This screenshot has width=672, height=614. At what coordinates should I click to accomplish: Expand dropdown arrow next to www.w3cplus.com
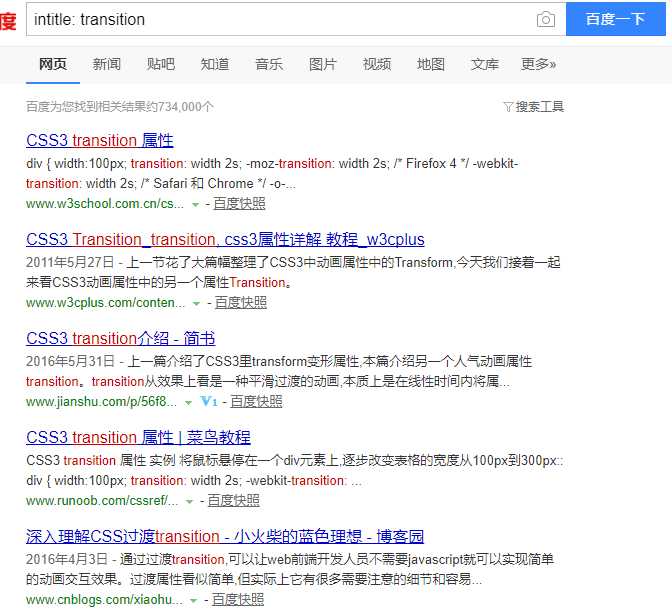(x=196, y=304)
